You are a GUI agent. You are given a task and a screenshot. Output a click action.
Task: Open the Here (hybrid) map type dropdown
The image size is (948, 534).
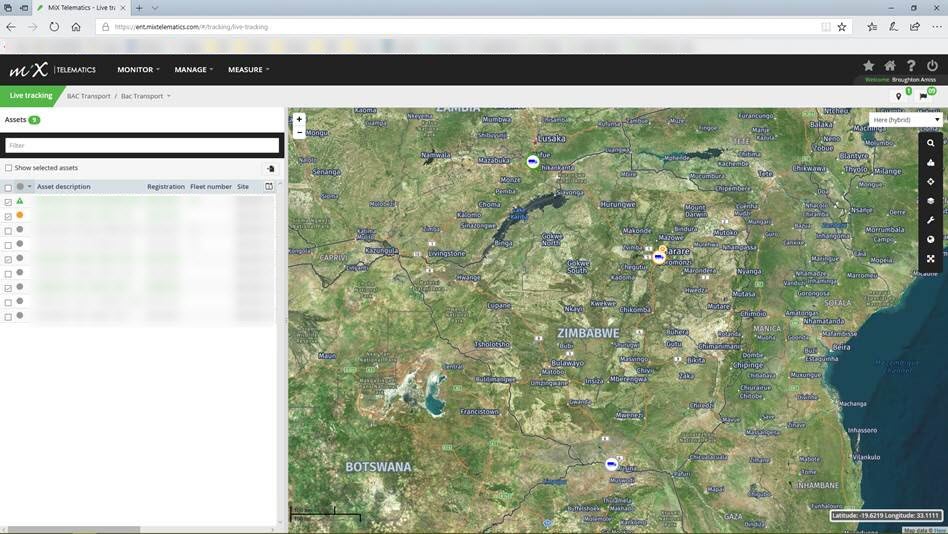pyautogui.click(x=905, y=120)
